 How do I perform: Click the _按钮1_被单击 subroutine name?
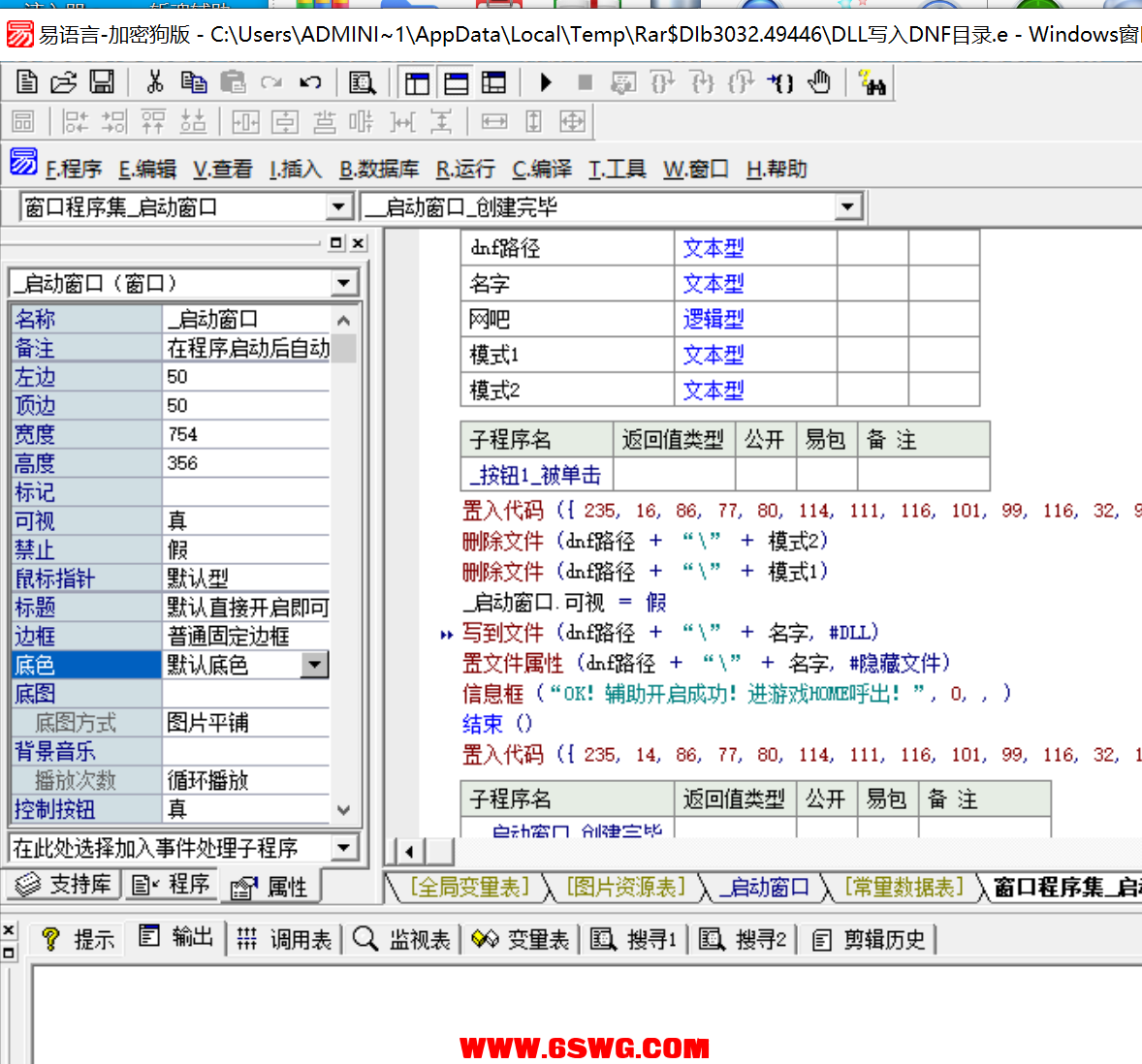coord(535,475)
